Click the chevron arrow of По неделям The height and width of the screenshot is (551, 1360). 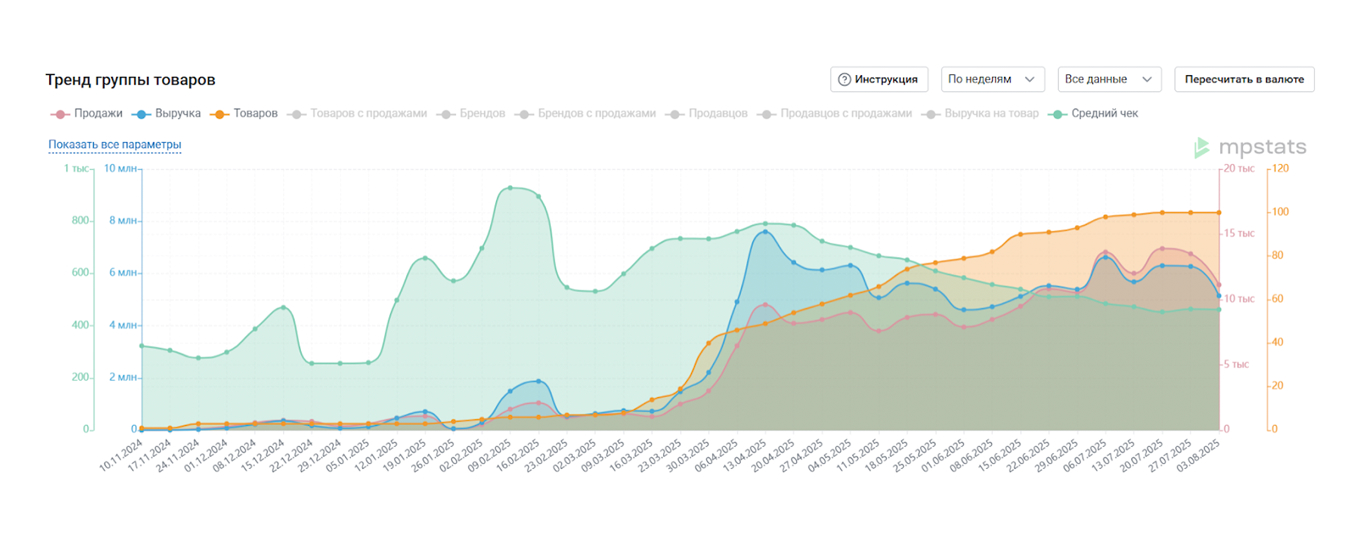pos(1029,80)
